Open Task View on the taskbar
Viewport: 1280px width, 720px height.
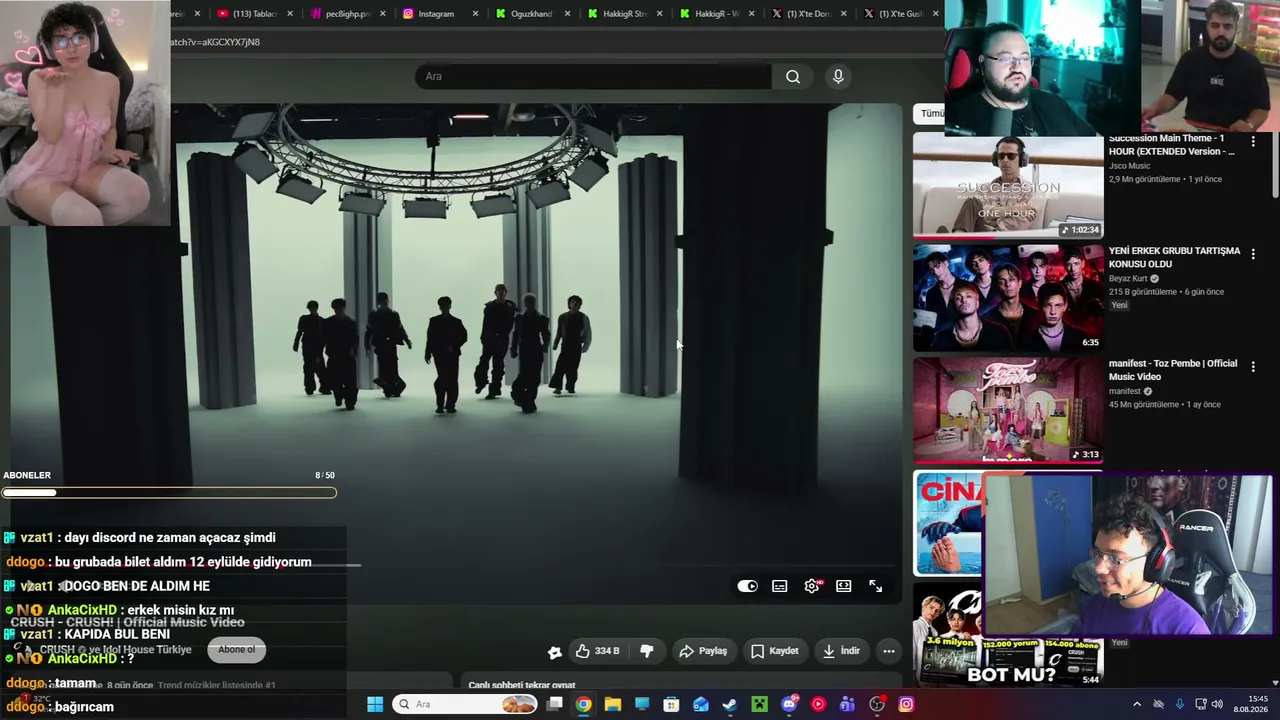(x=555, y=705)
